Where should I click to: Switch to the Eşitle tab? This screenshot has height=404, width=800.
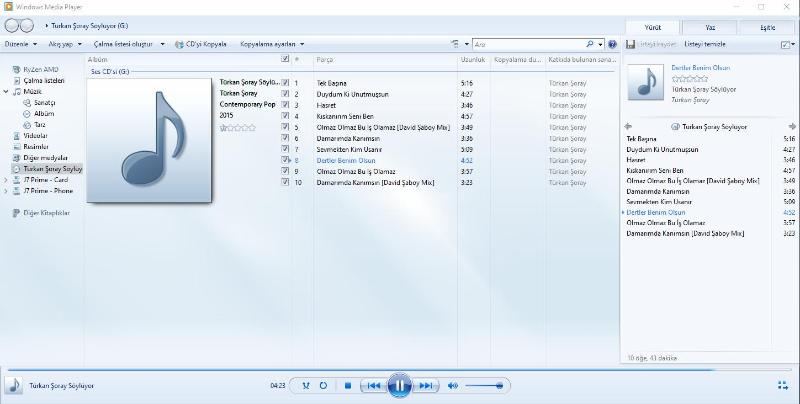pyautogui.click(x=767, y=28)
